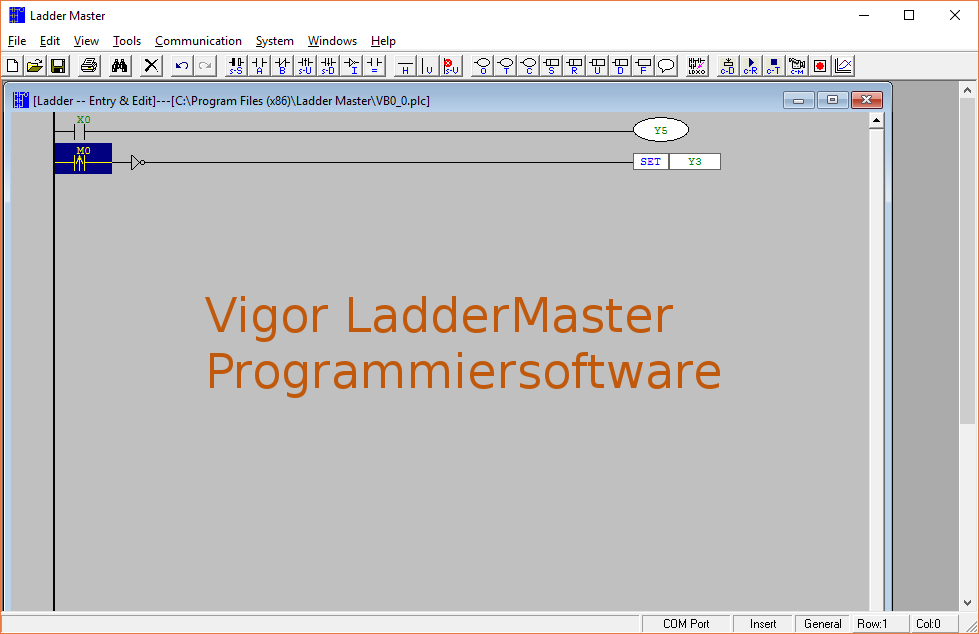Viewport: 979px width, 634px height.
Task: Click the c-R play icon
Action: 750,66
